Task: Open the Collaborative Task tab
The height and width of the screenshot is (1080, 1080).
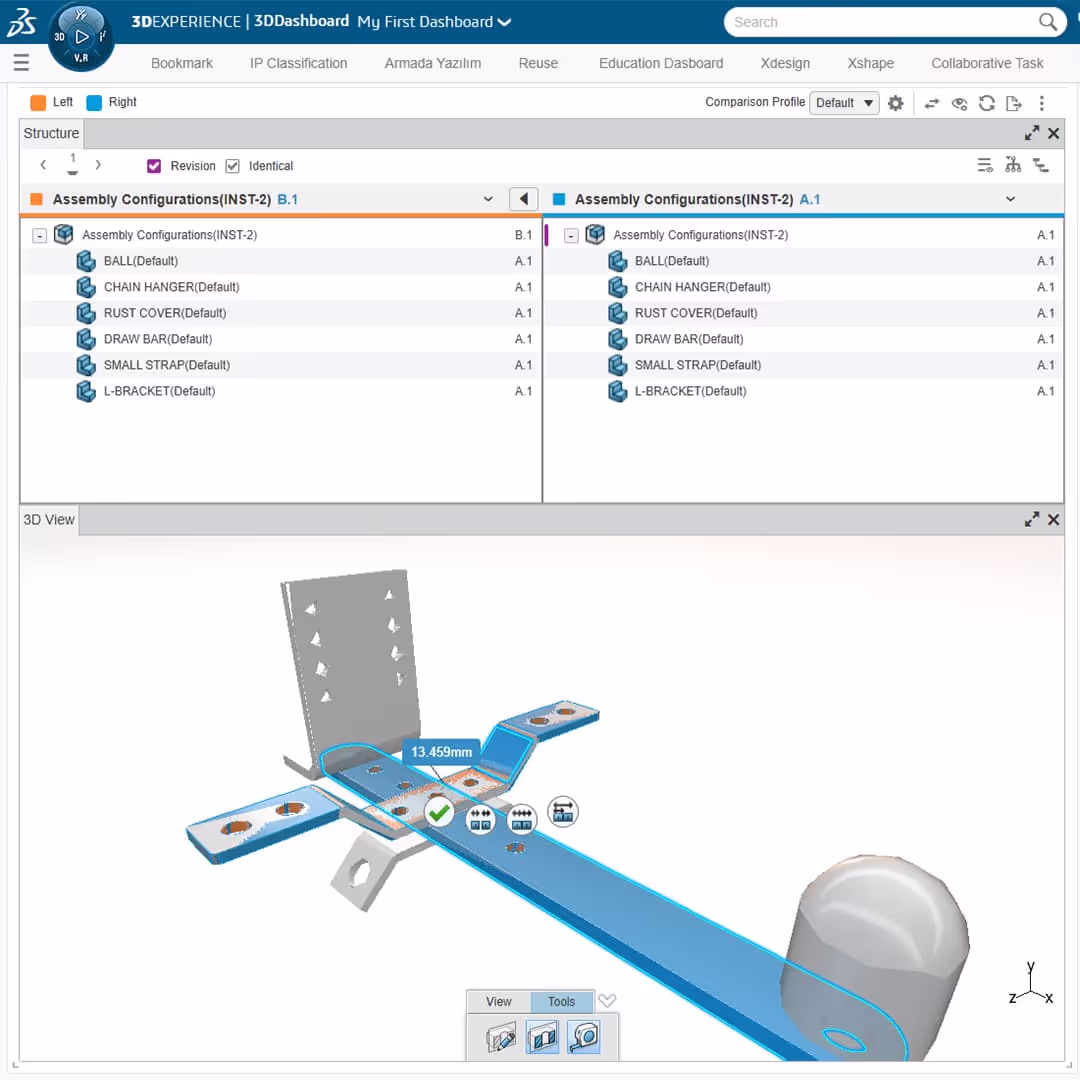Action: click(986, 63)
